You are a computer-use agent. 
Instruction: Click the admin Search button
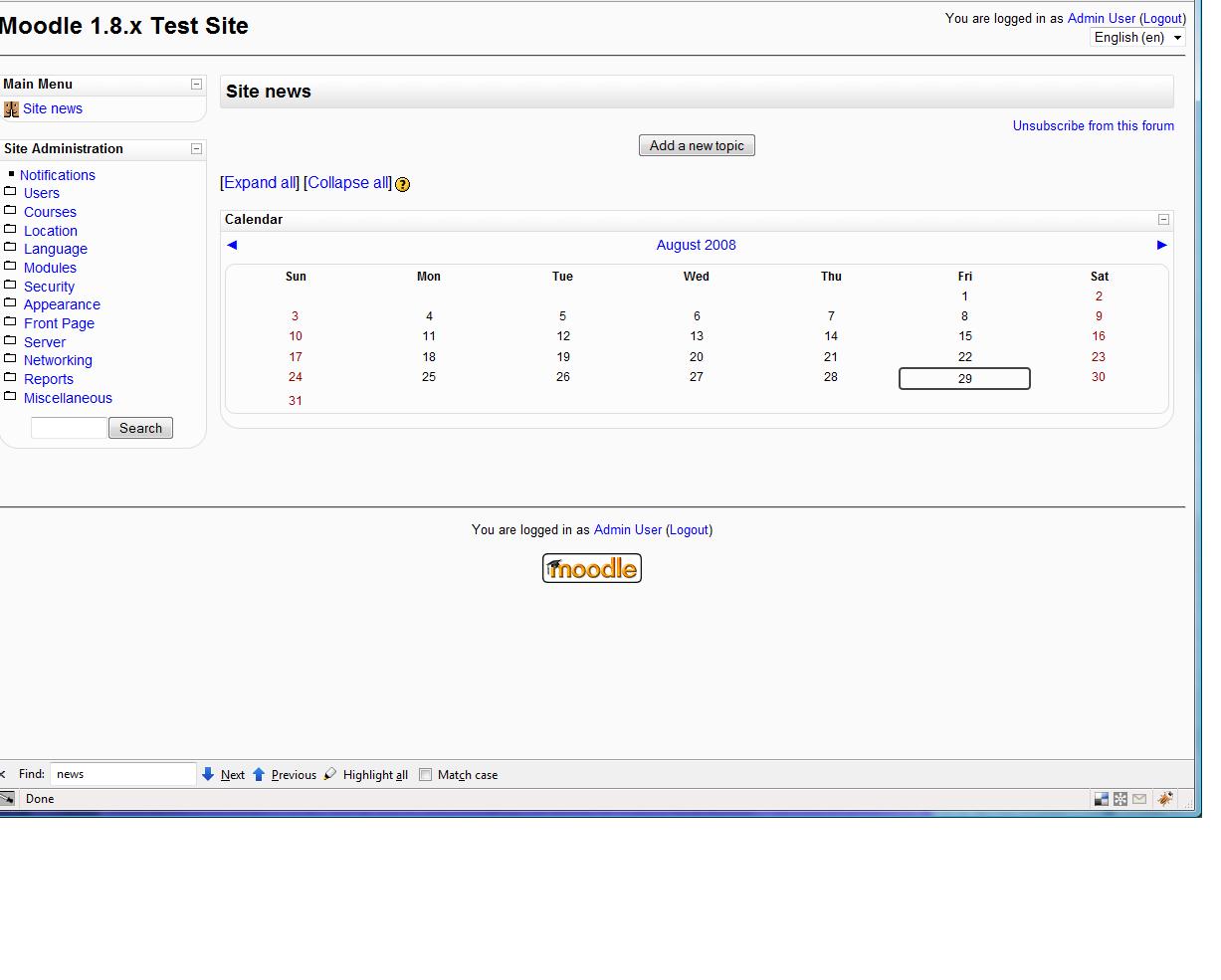(140, 428)
